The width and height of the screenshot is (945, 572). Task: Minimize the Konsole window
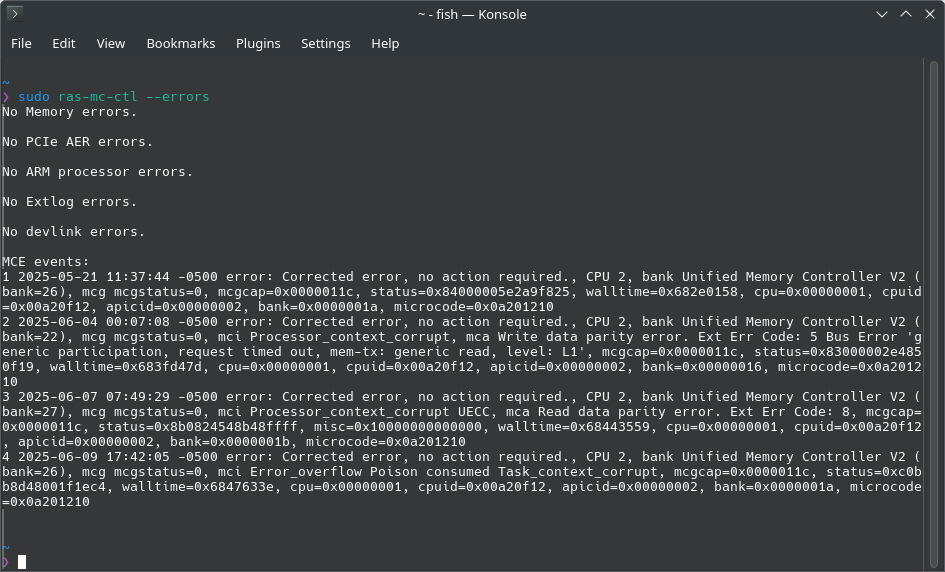pos(882,14)
